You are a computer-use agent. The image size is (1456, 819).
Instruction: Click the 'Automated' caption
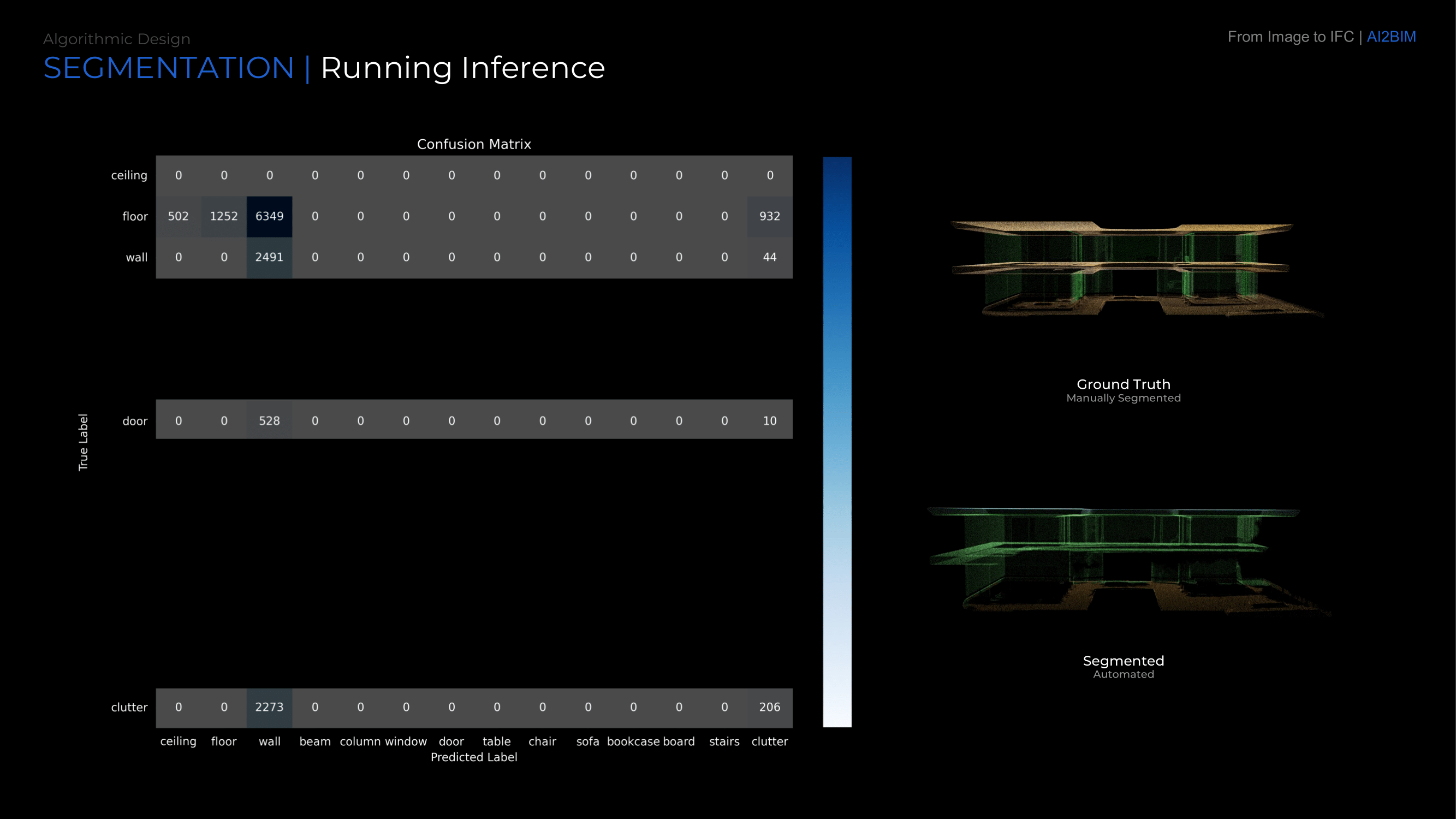coord(1123,674)
